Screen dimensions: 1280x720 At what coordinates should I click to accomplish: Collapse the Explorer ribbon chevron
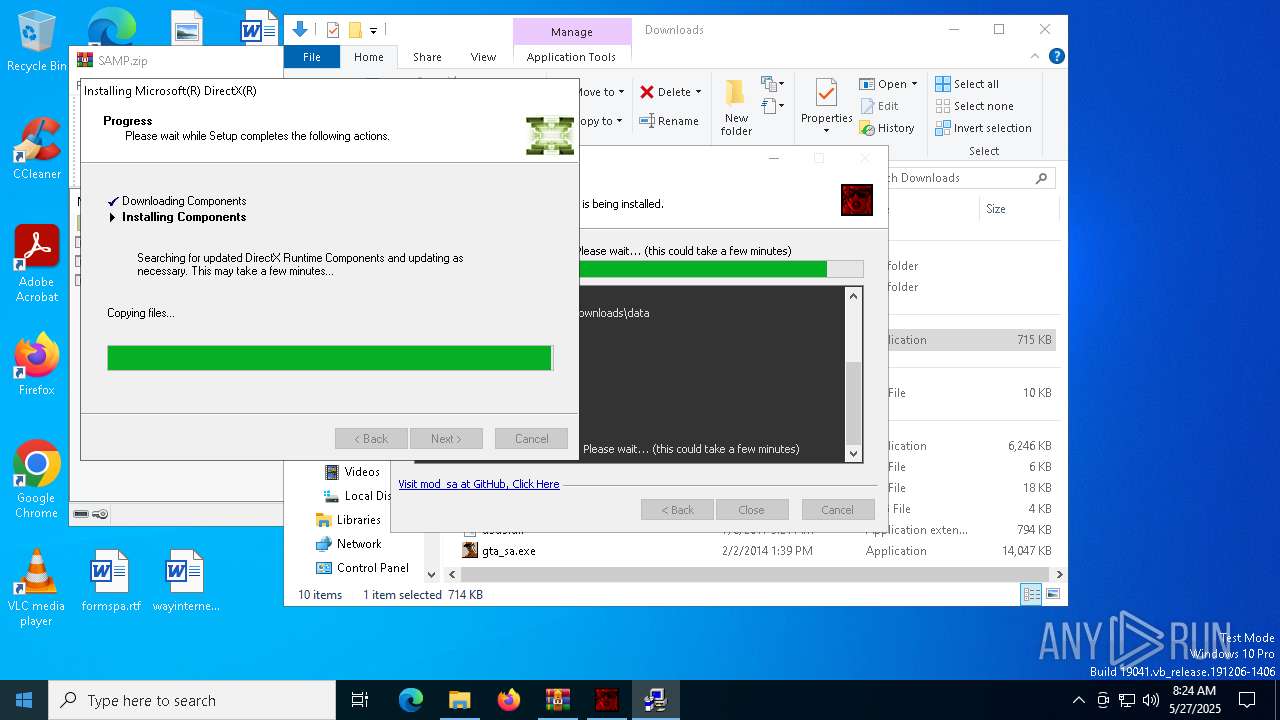pos(1033,57)
